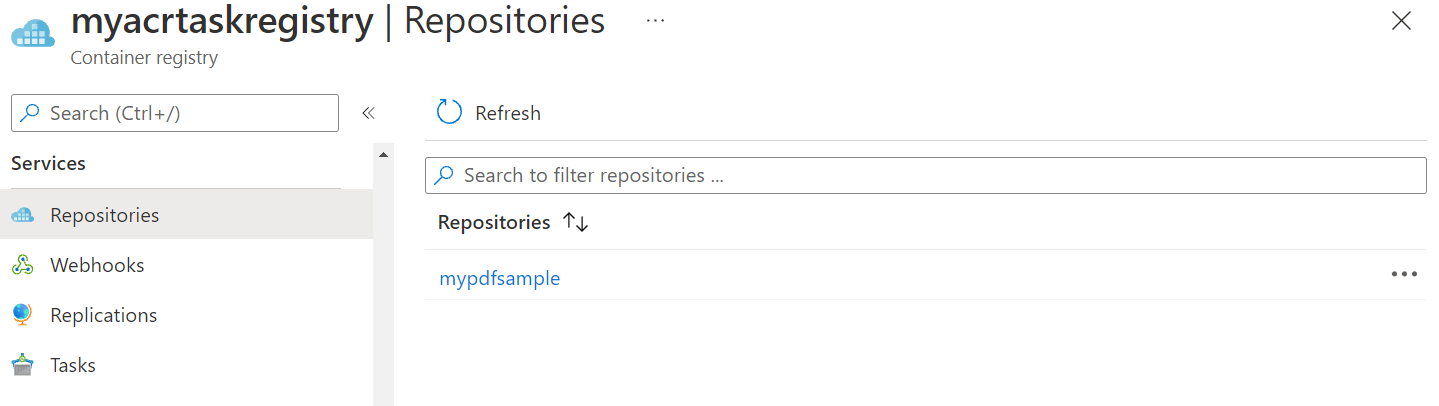This screenshot has width=1439, height=406.
Task: Click the Repositories cloud icon in sidebar
Action: click(x=22, y=216)
